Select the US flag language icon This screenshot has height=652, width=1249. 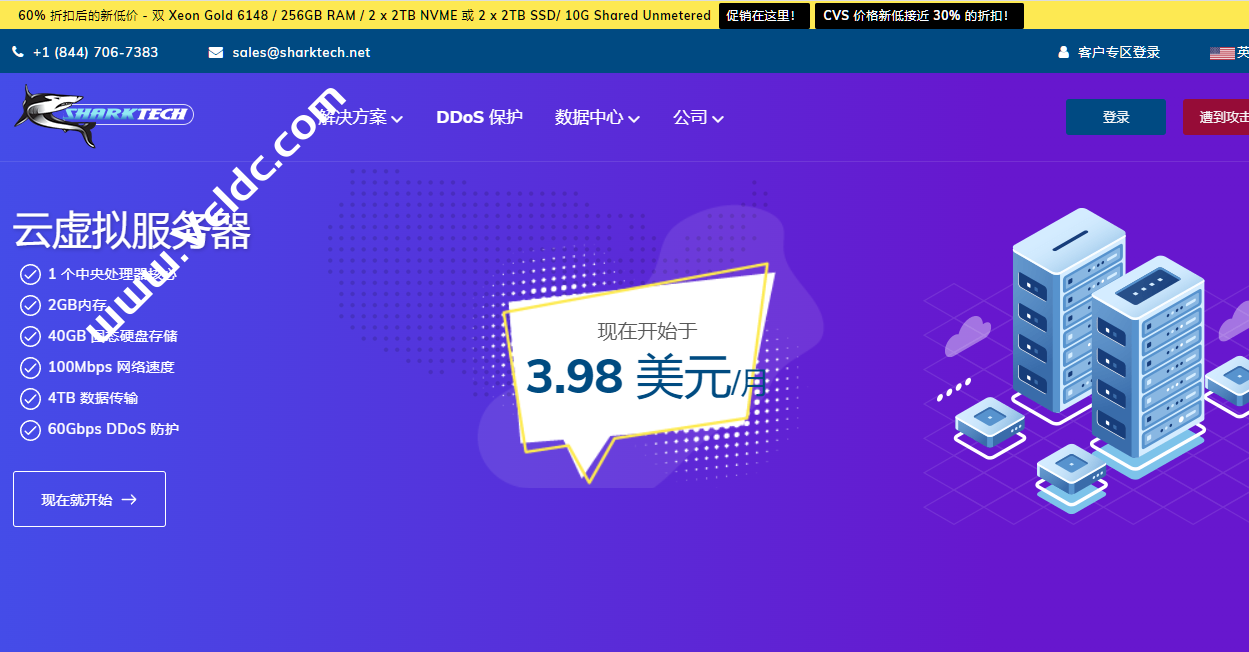pyautogui.click(x=1222, y=53)
